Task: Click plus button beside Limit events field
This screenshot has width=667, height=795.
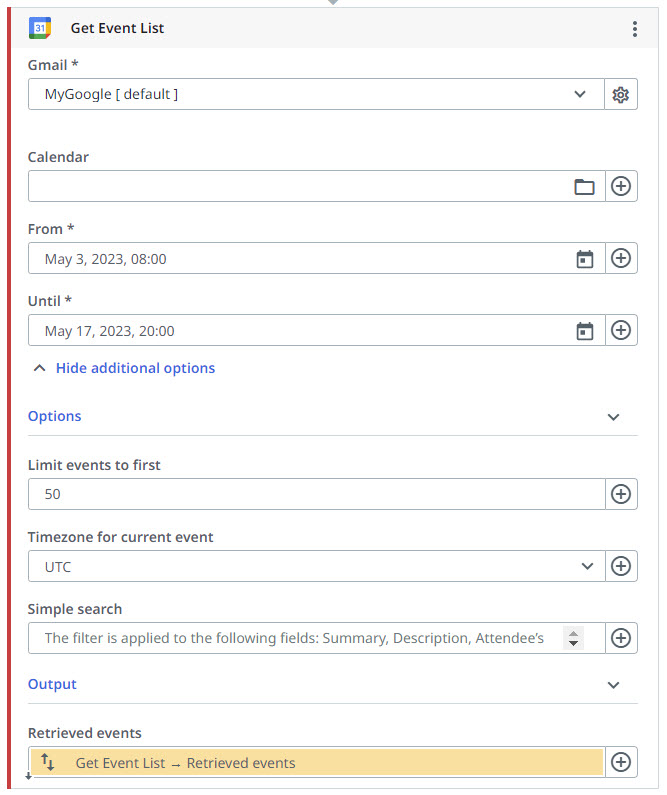Action: [x=621, y=494]
